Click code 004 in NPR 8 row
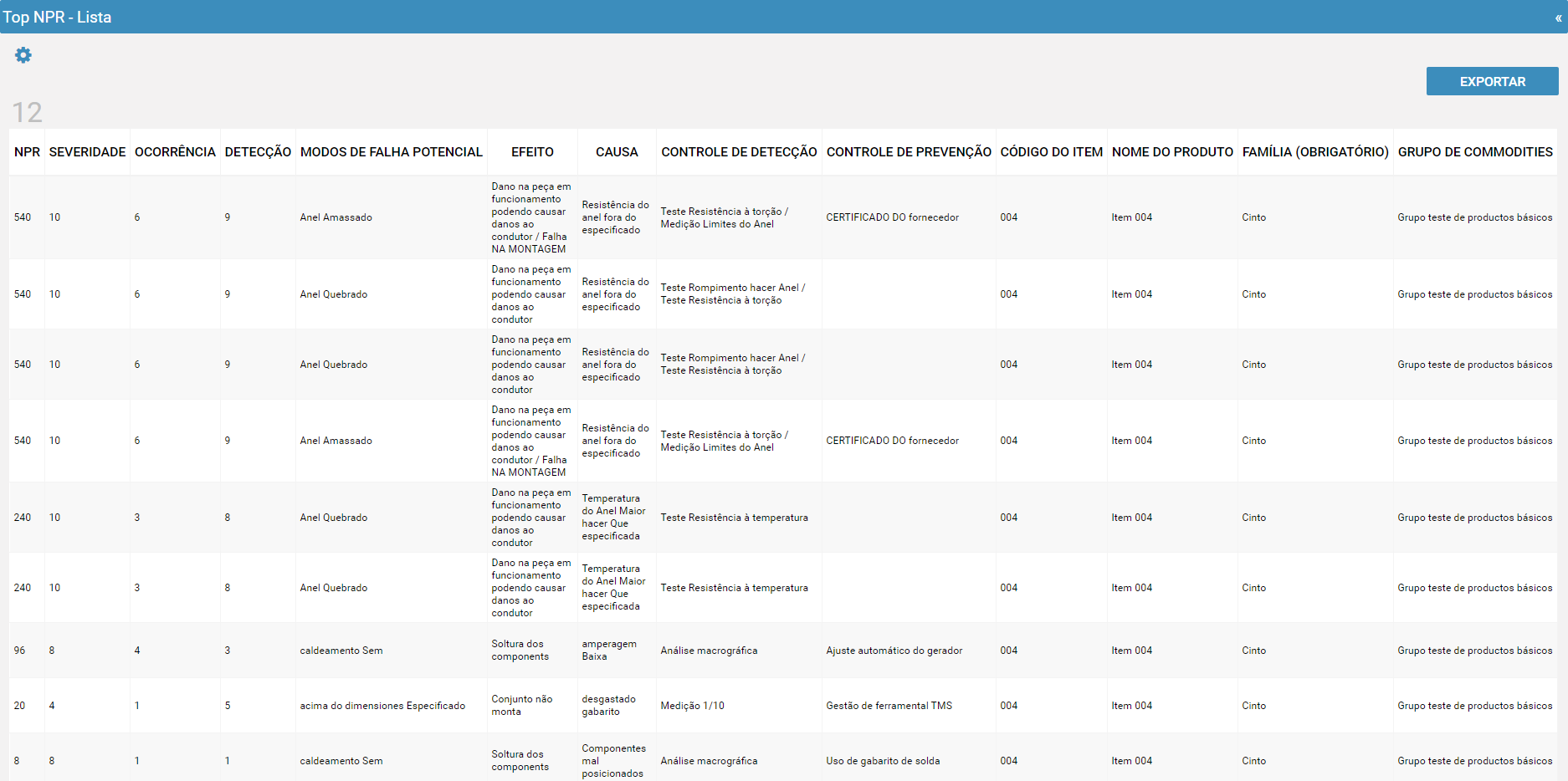The width and height of the screenshot is (1568, 781). pos(1008,761)
